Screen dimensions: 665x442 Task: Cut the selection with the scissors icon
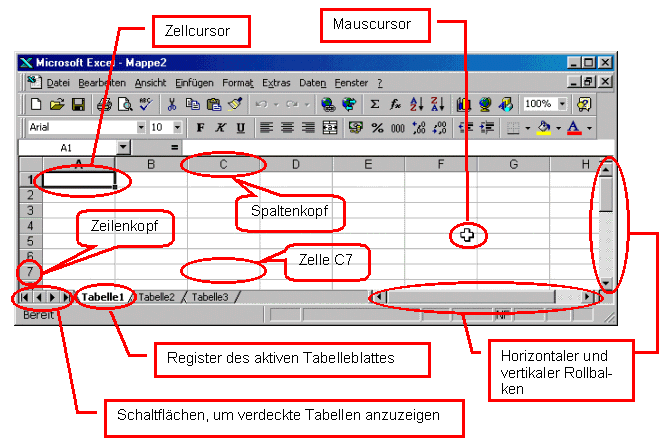172,104
